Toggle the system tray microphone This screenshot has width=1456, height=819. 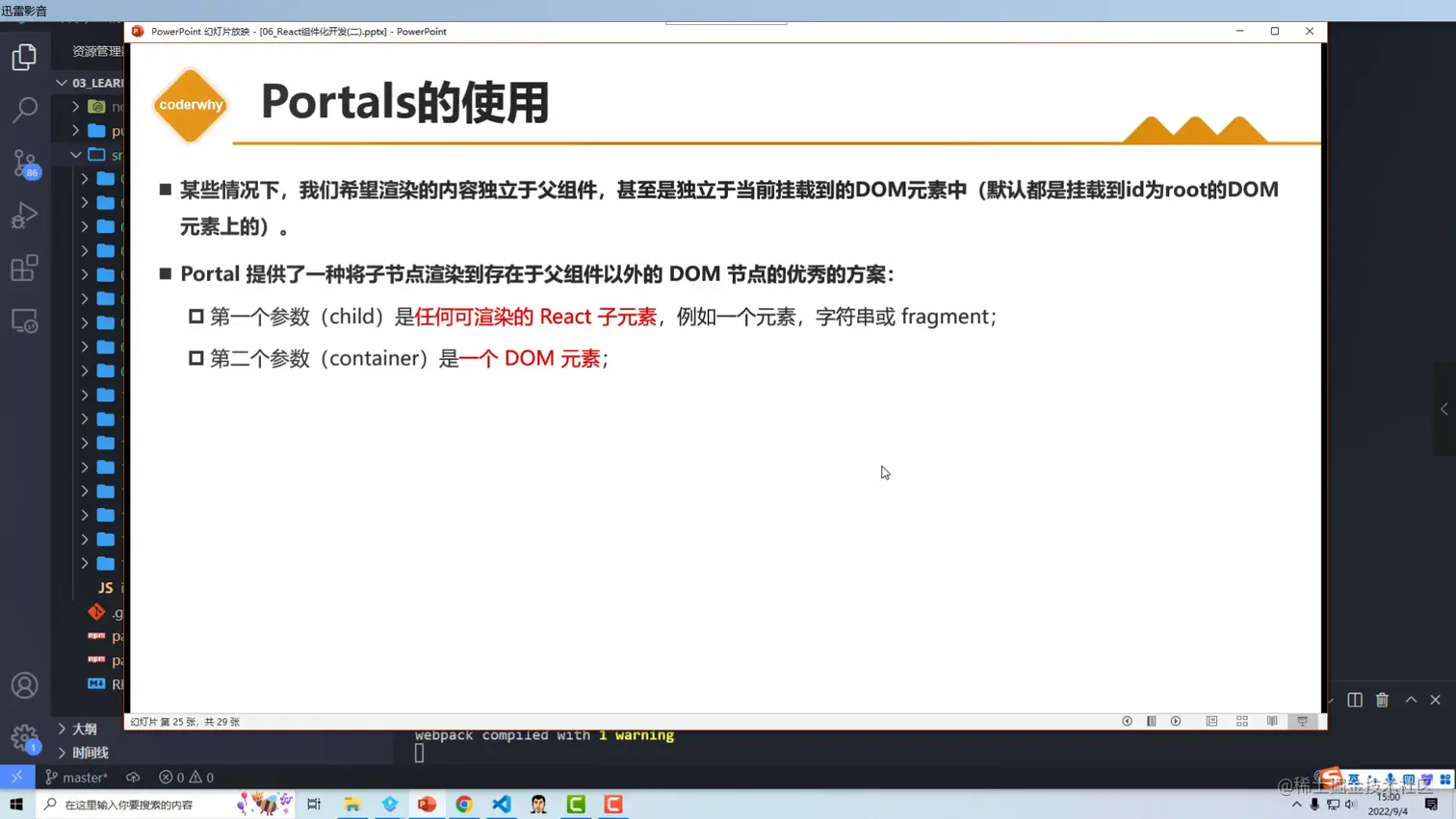[x=1314, y=805]
